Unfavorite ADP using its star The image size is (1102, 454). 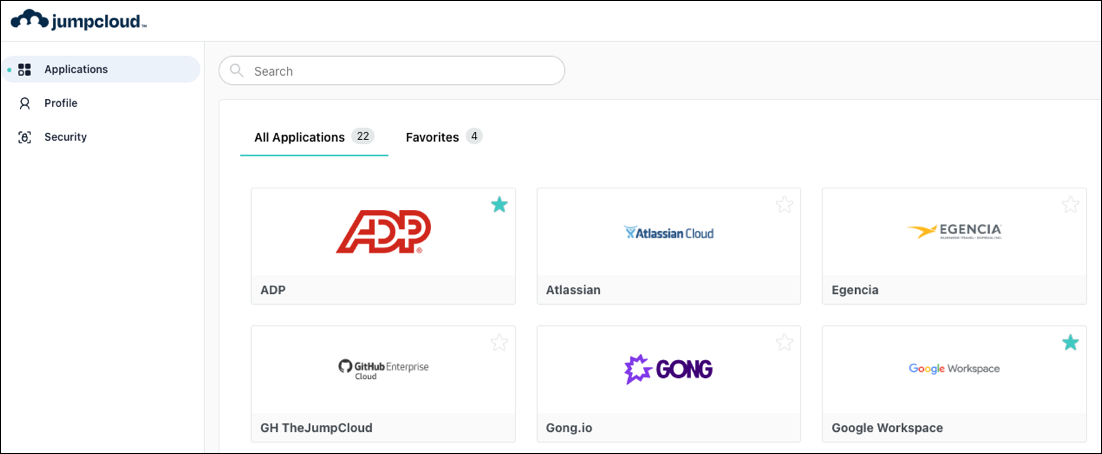[499, 205]
